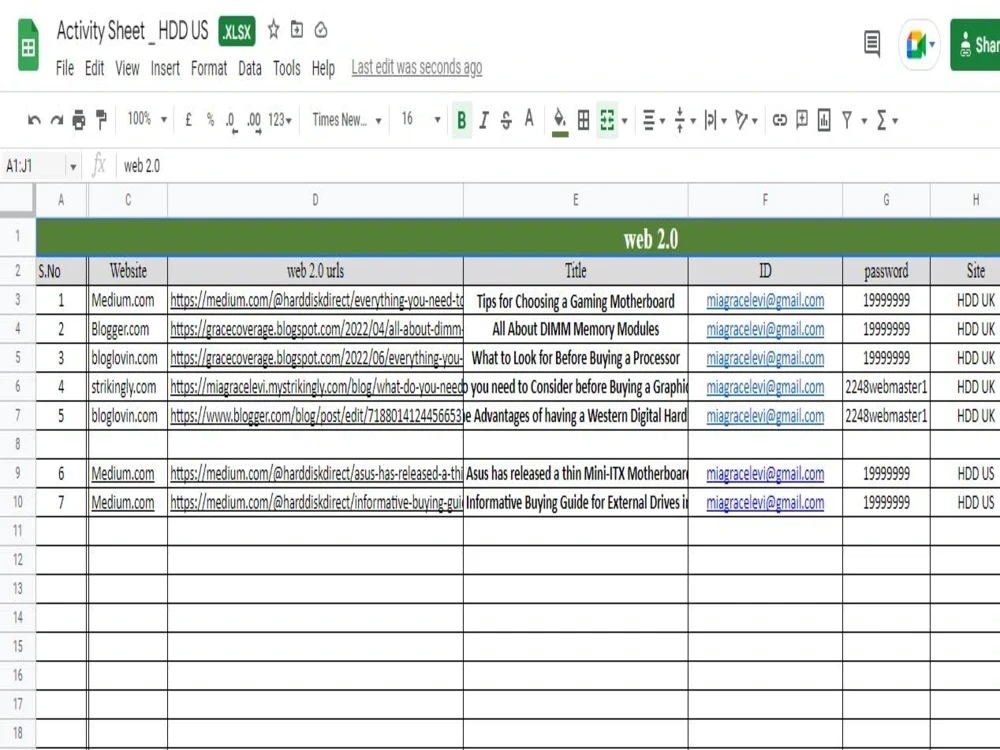Open the 123 number format dropdown
1000x750 pixels.
pyautogui.click(x=279, y=119)
